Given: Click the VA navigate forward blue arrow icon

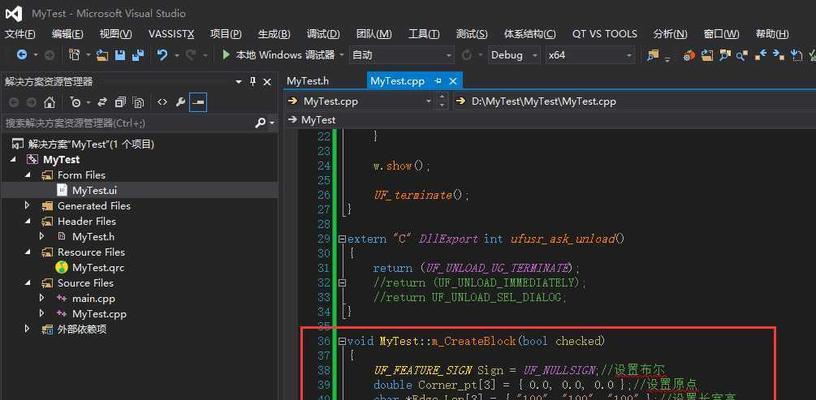Looking at the screenshot, I should pos(779,55).
